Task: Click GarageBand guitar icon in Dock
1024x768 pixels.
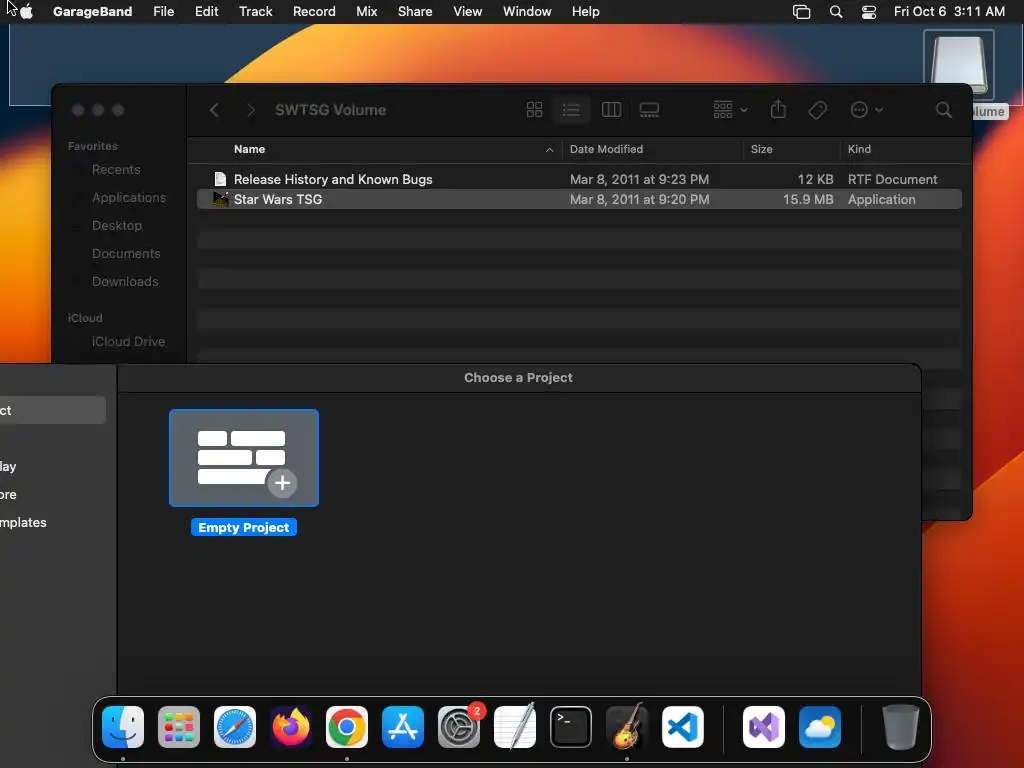Action: point(627,727)
